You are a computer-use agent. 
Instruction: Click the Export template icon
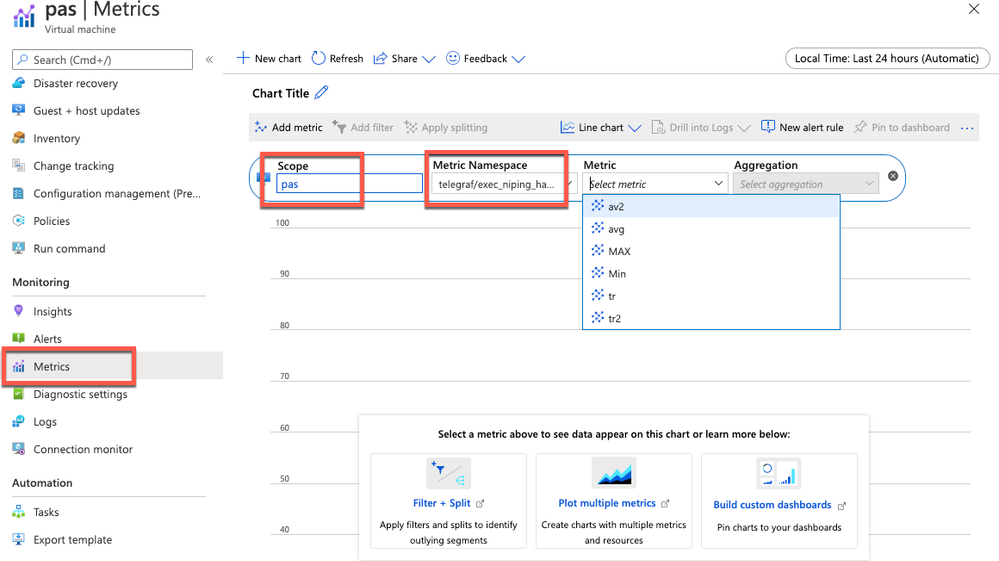(19, 539)
